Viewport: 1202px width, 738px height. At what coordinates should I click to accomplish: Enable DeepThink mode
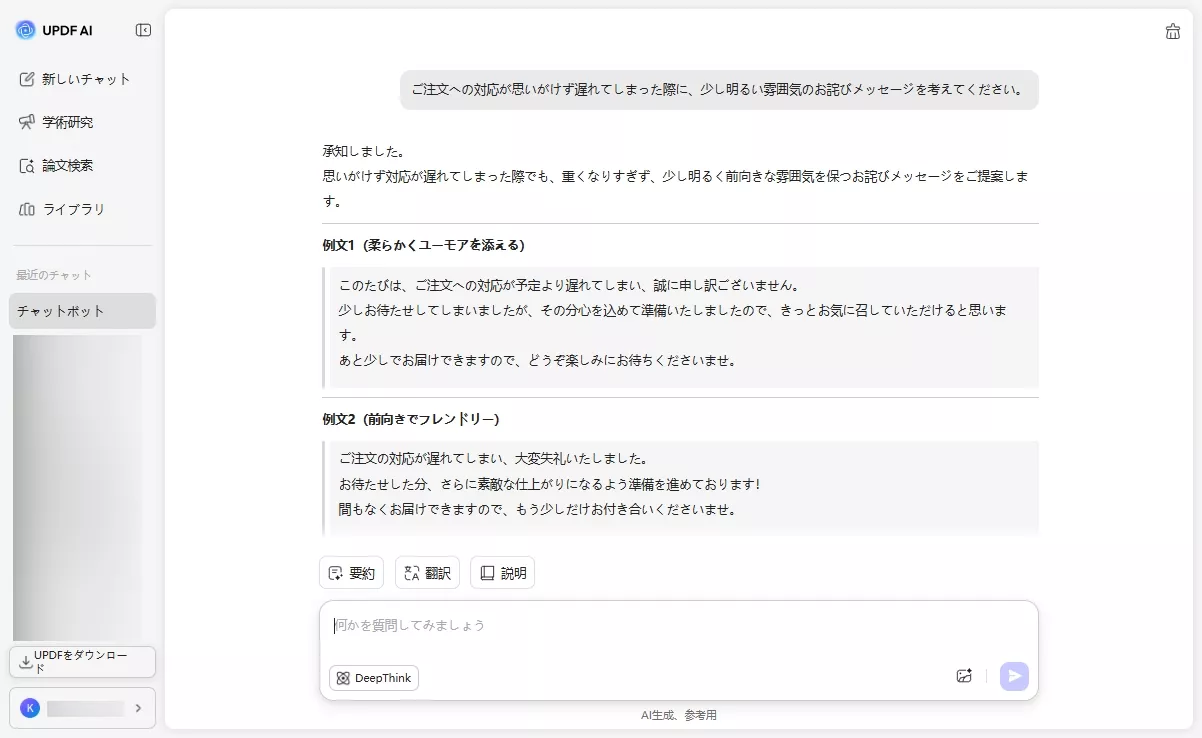pos(373,678)
